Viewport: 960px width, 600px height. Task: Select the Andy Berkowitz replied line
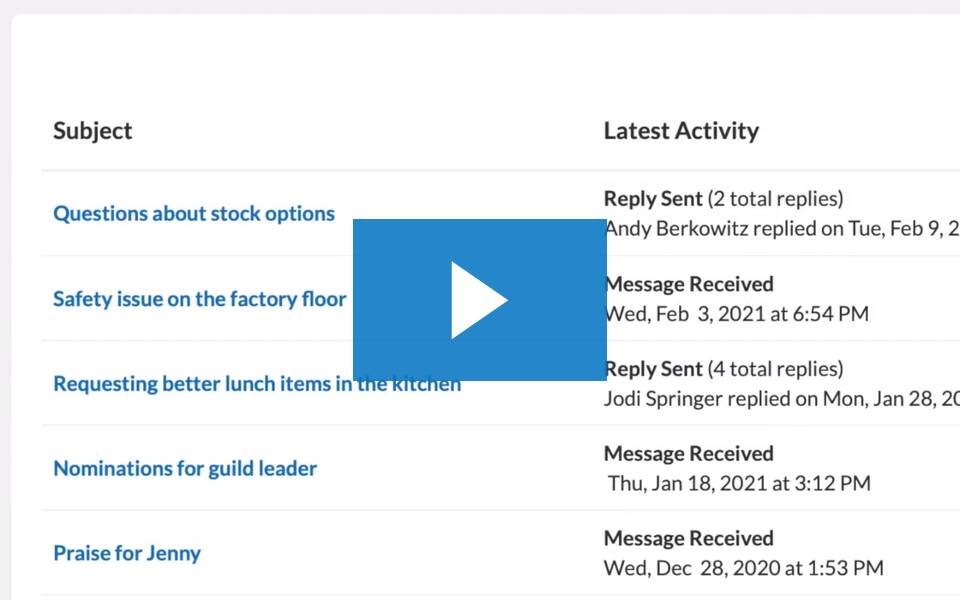point(782,228)
